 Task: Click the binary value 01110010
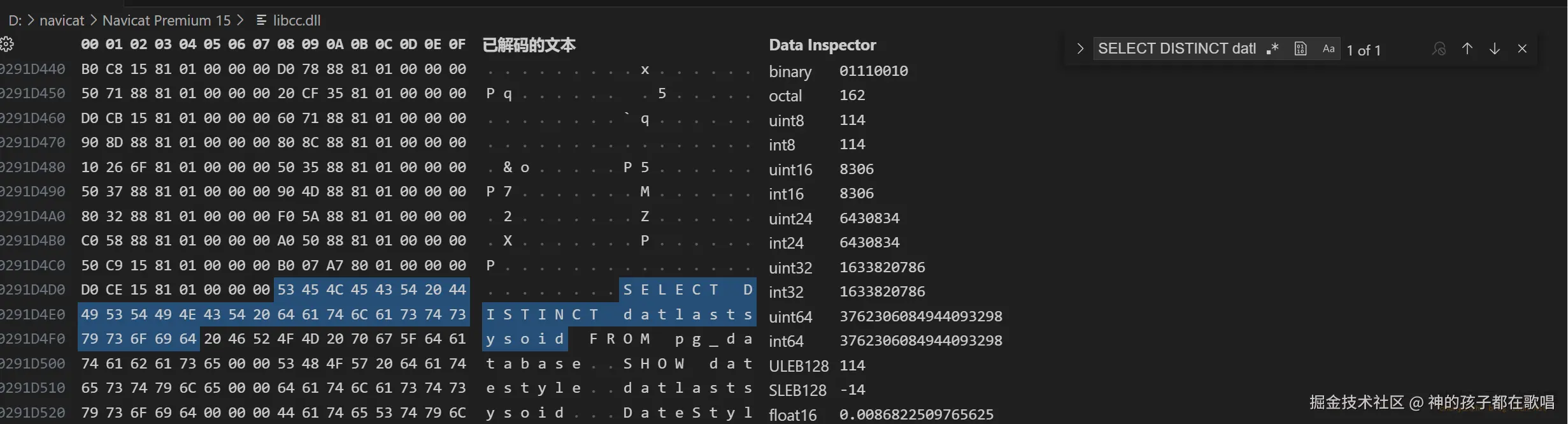(873, 71)
